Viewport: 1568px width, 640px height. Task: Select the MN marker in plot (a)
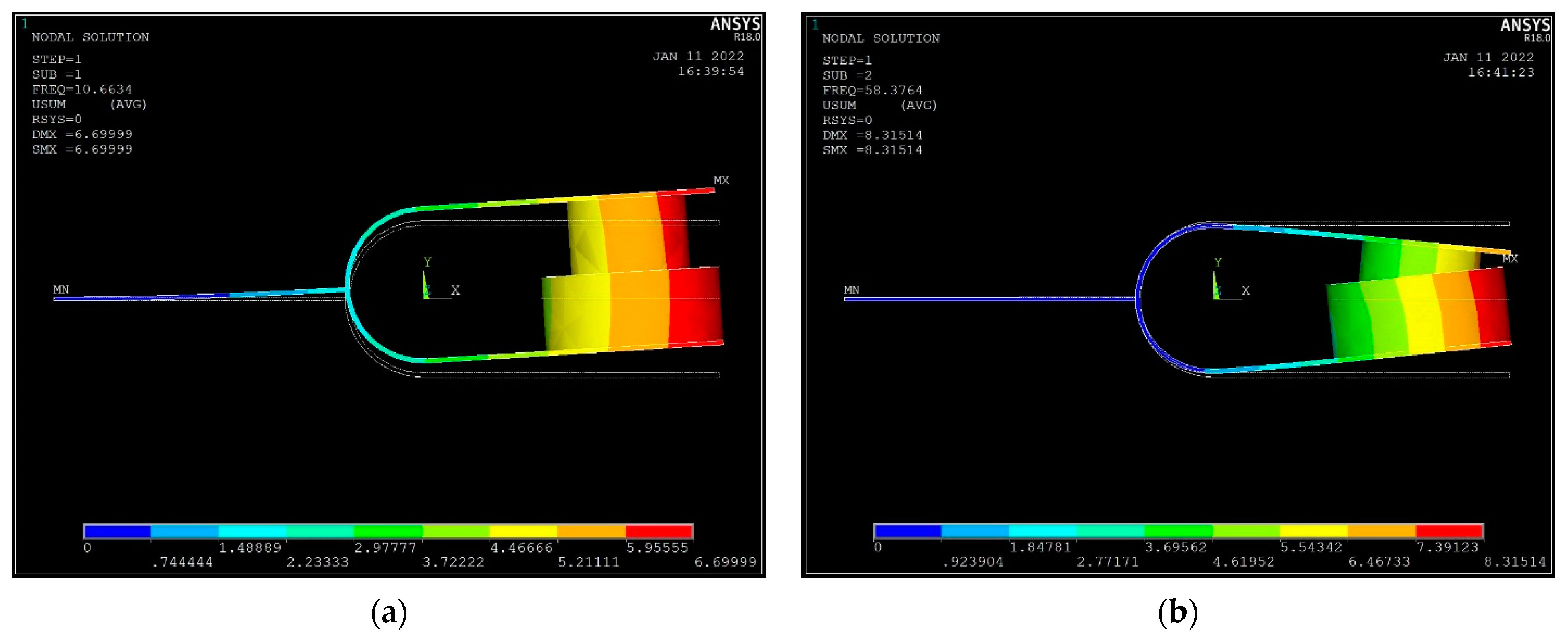coord(61,289)
